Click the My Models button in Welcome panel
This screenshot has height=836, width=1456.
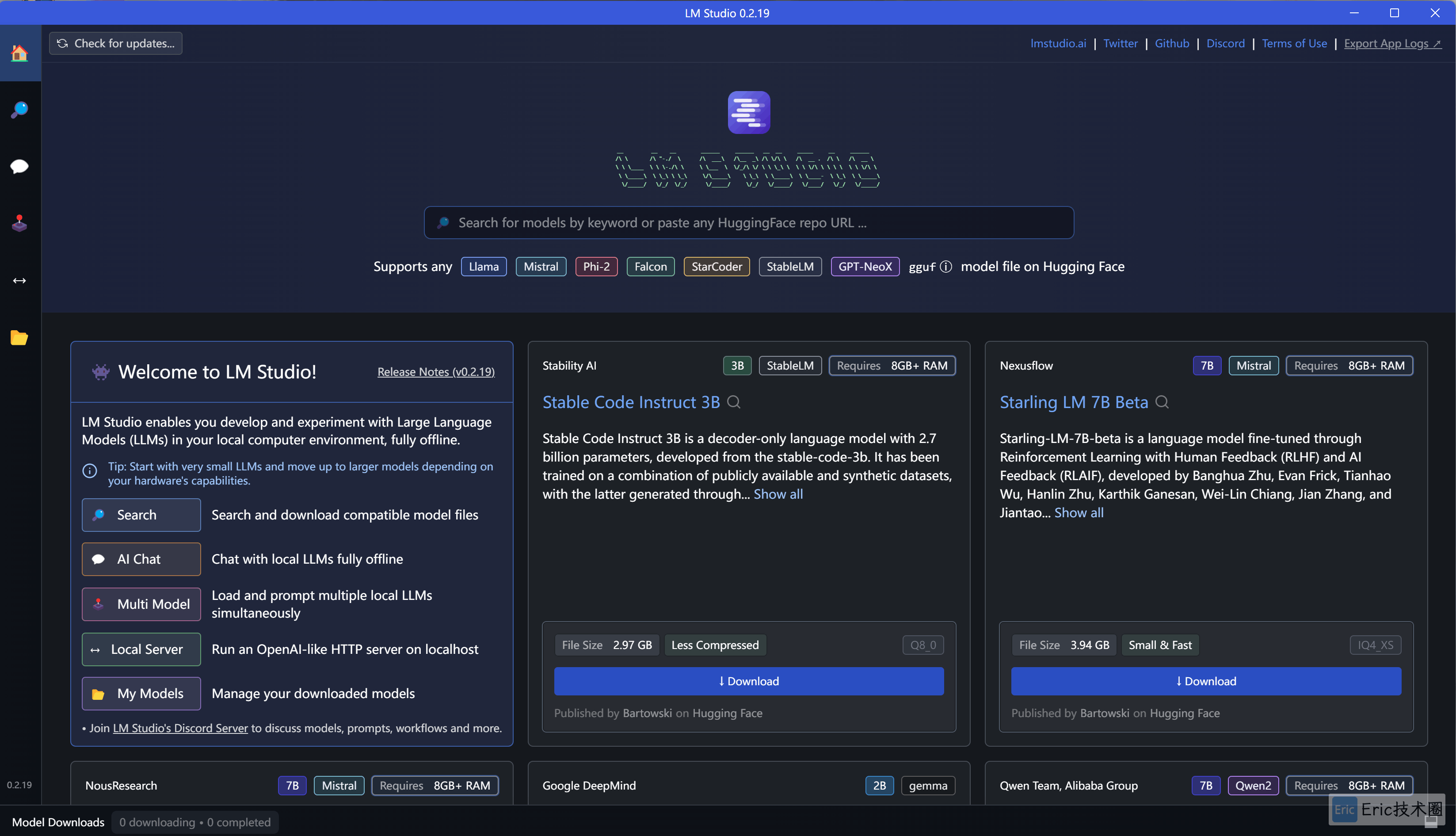click(141, 694)
